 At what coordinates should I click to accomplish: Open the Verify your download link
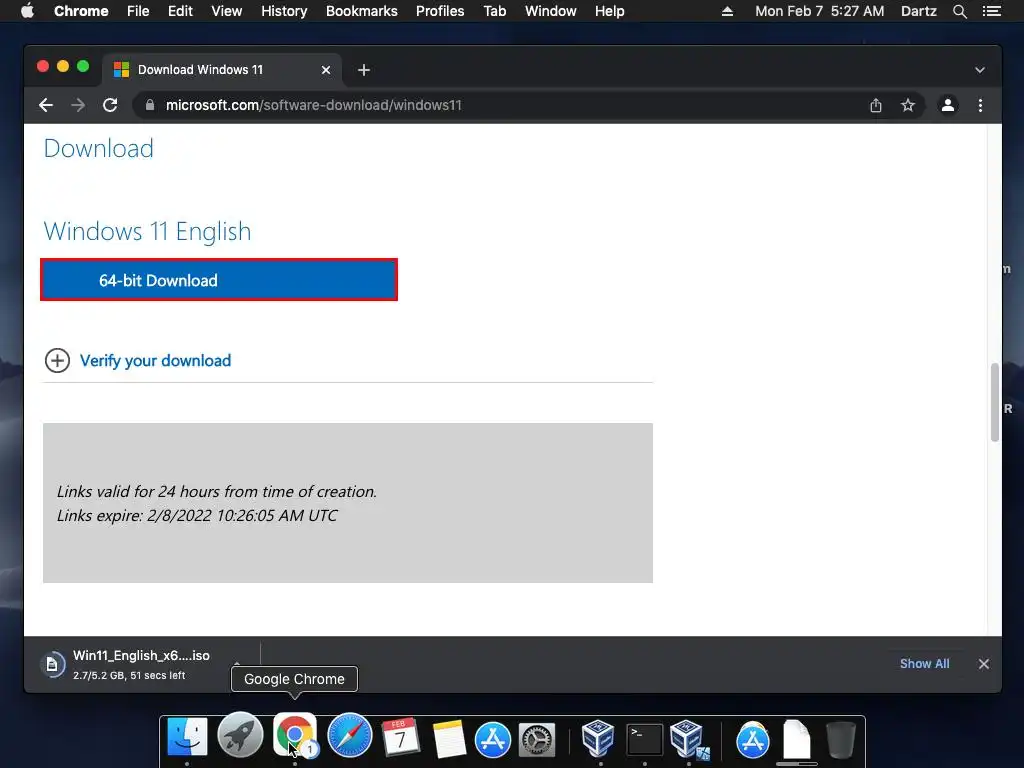coord(155,360)
